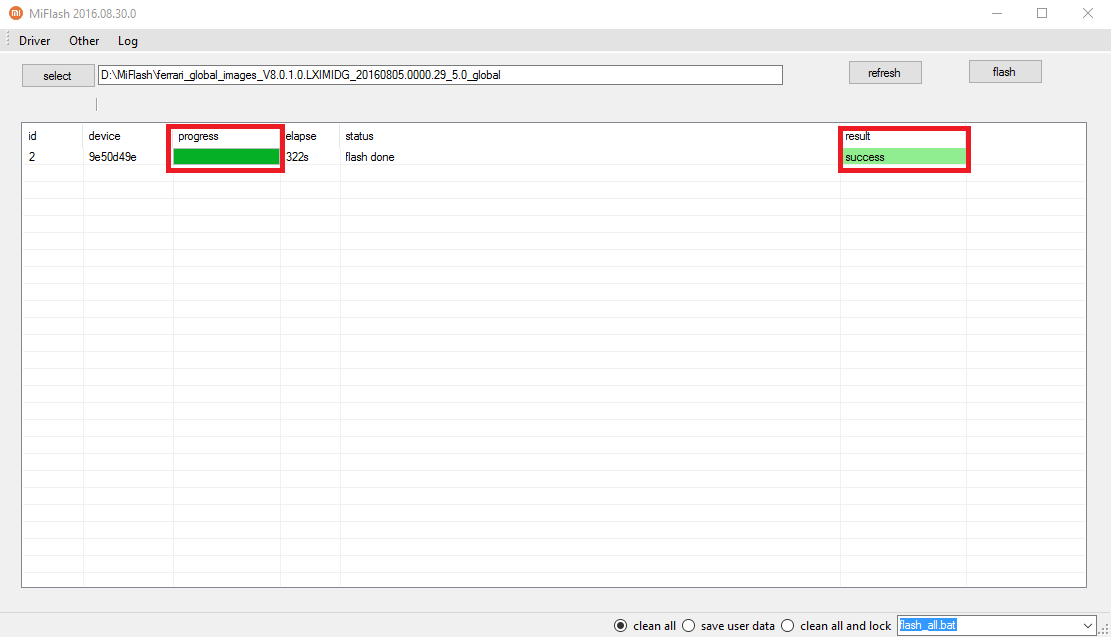The width and height of the screenshot is (1111, 637).
Task: Focus the firmware path input field
Action: coord(440,75)
